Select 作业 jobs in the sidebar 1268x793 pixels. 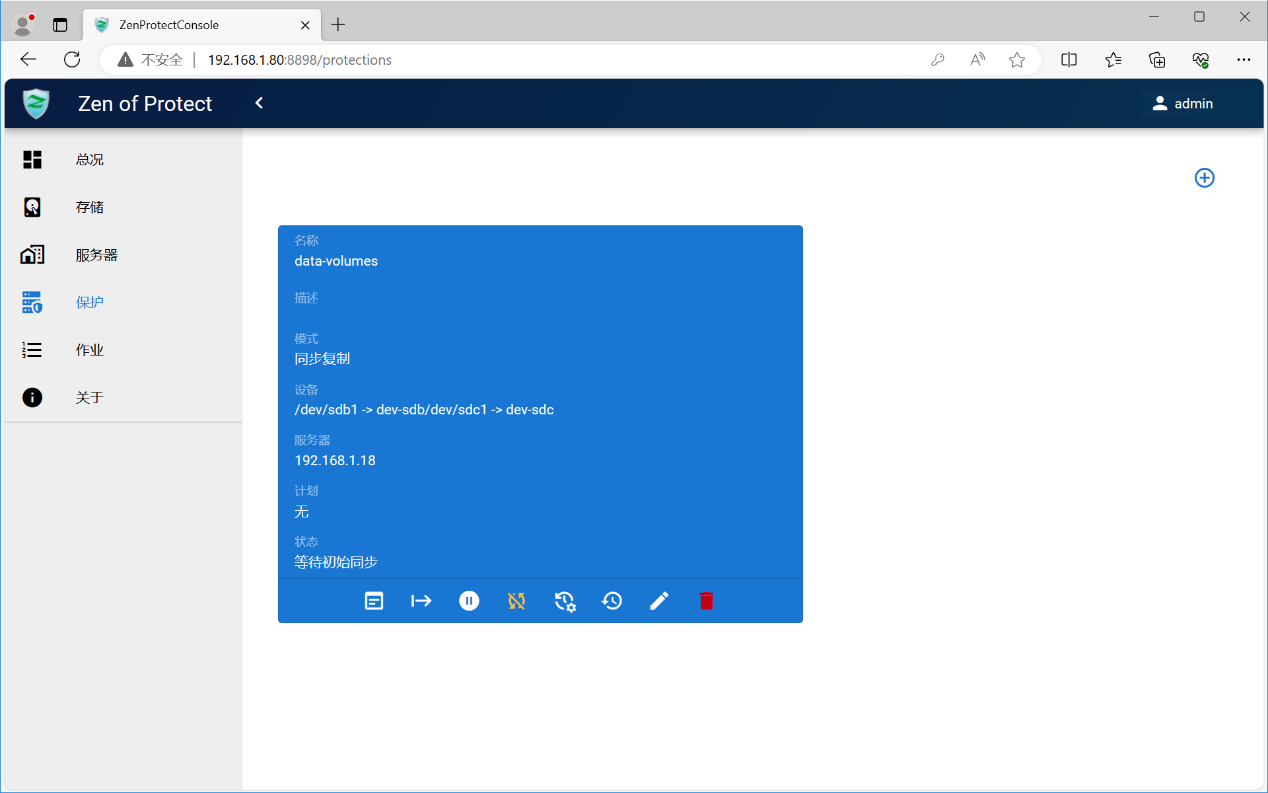[x=89, y=350]
